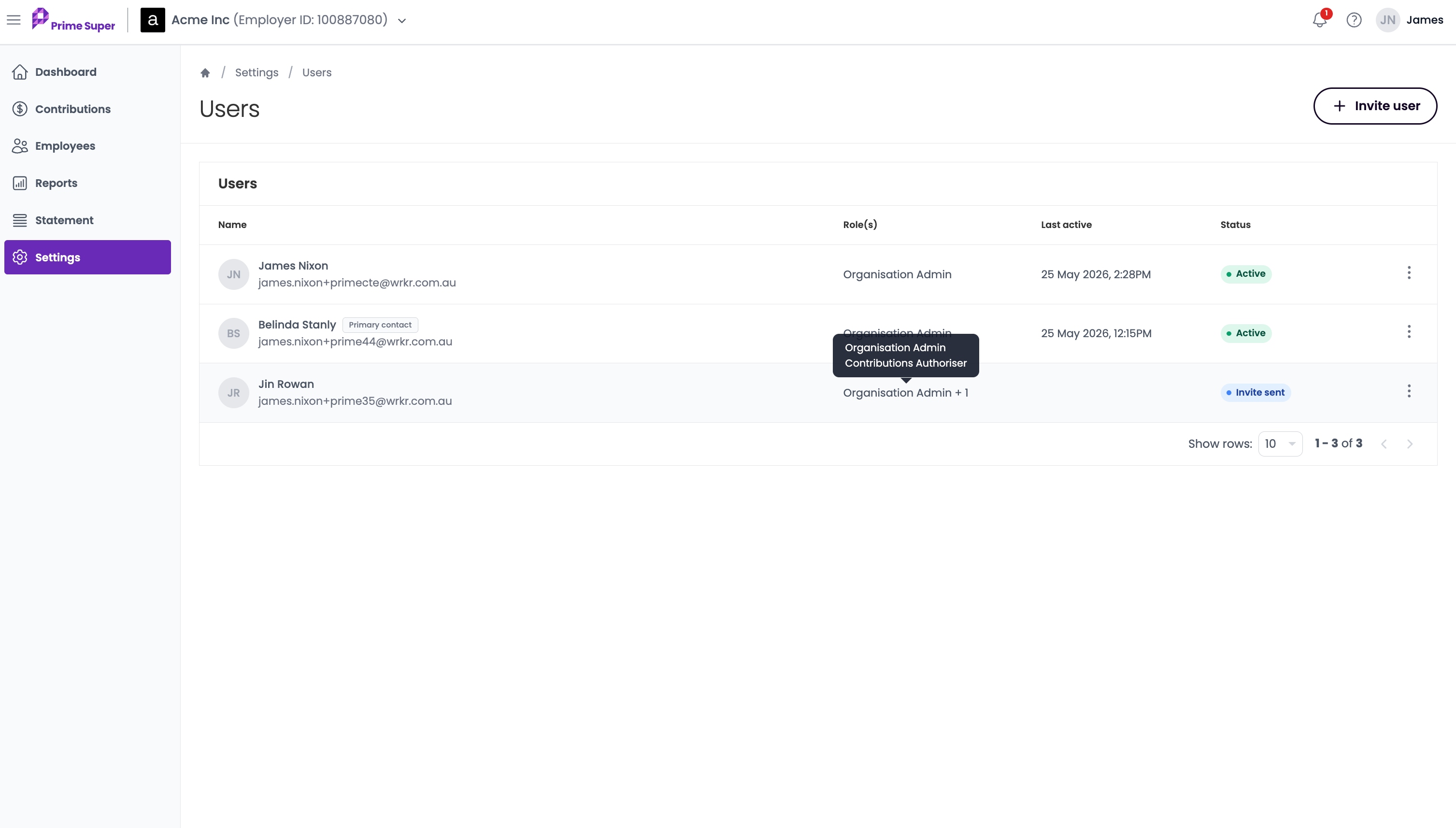Click Belinda Stanly's Active status badge
Screen dimensions: 1456x828
click(x=1246, y=333)
